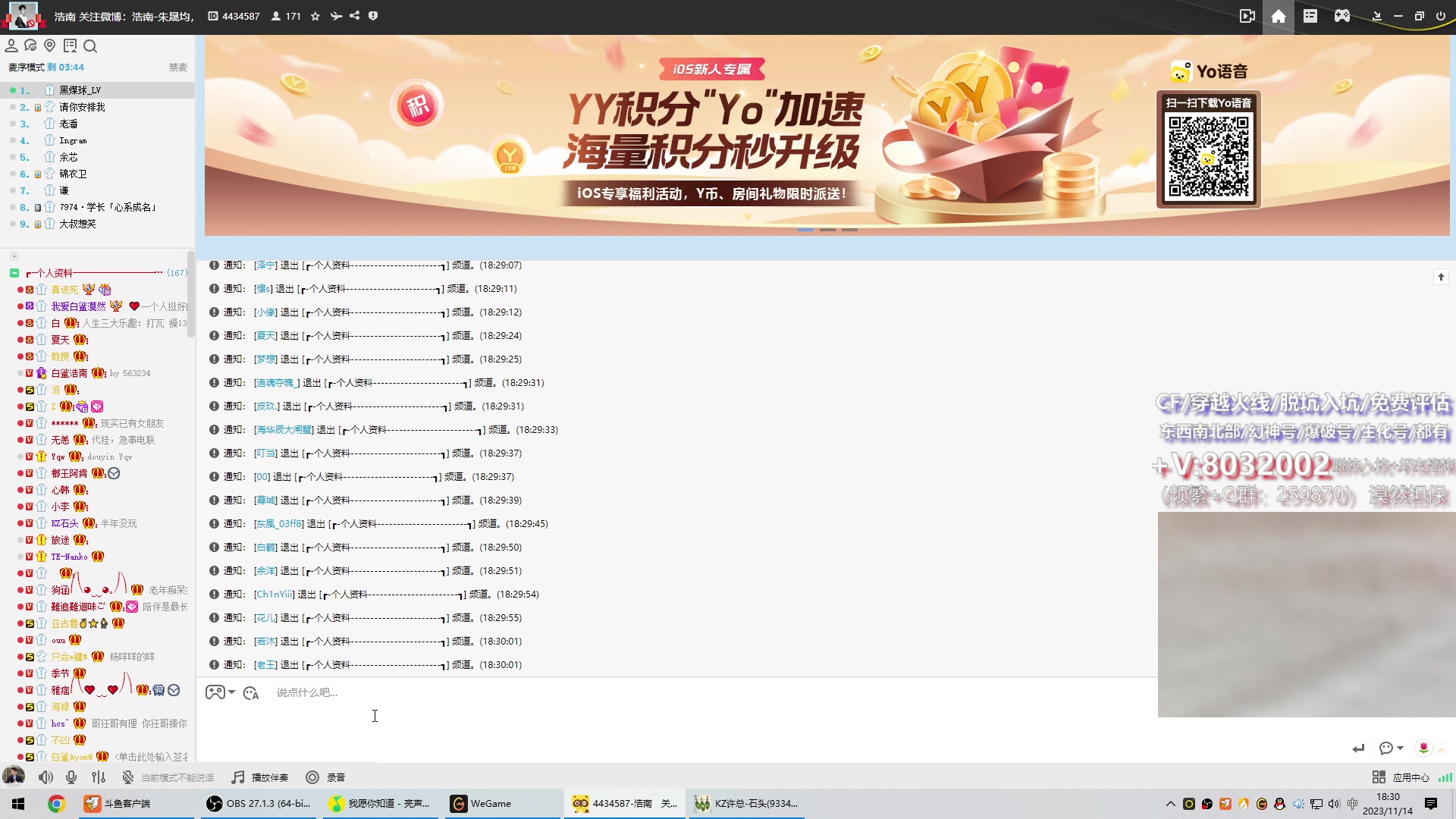Open the message board icon in left toolbar
This screenshot has height=819, width=1456.
tap(71, 46)
